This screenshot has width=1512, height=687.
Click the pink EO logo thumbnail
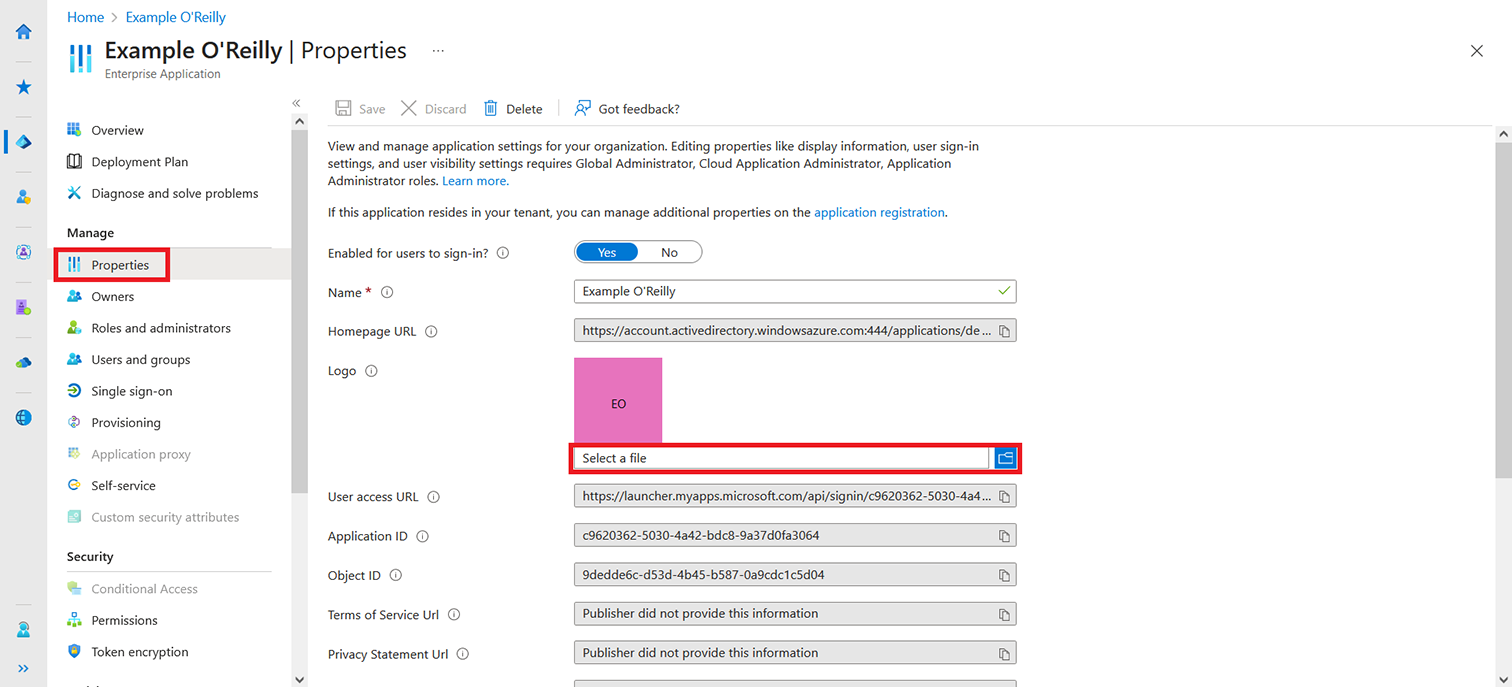(x=618, y=402)
